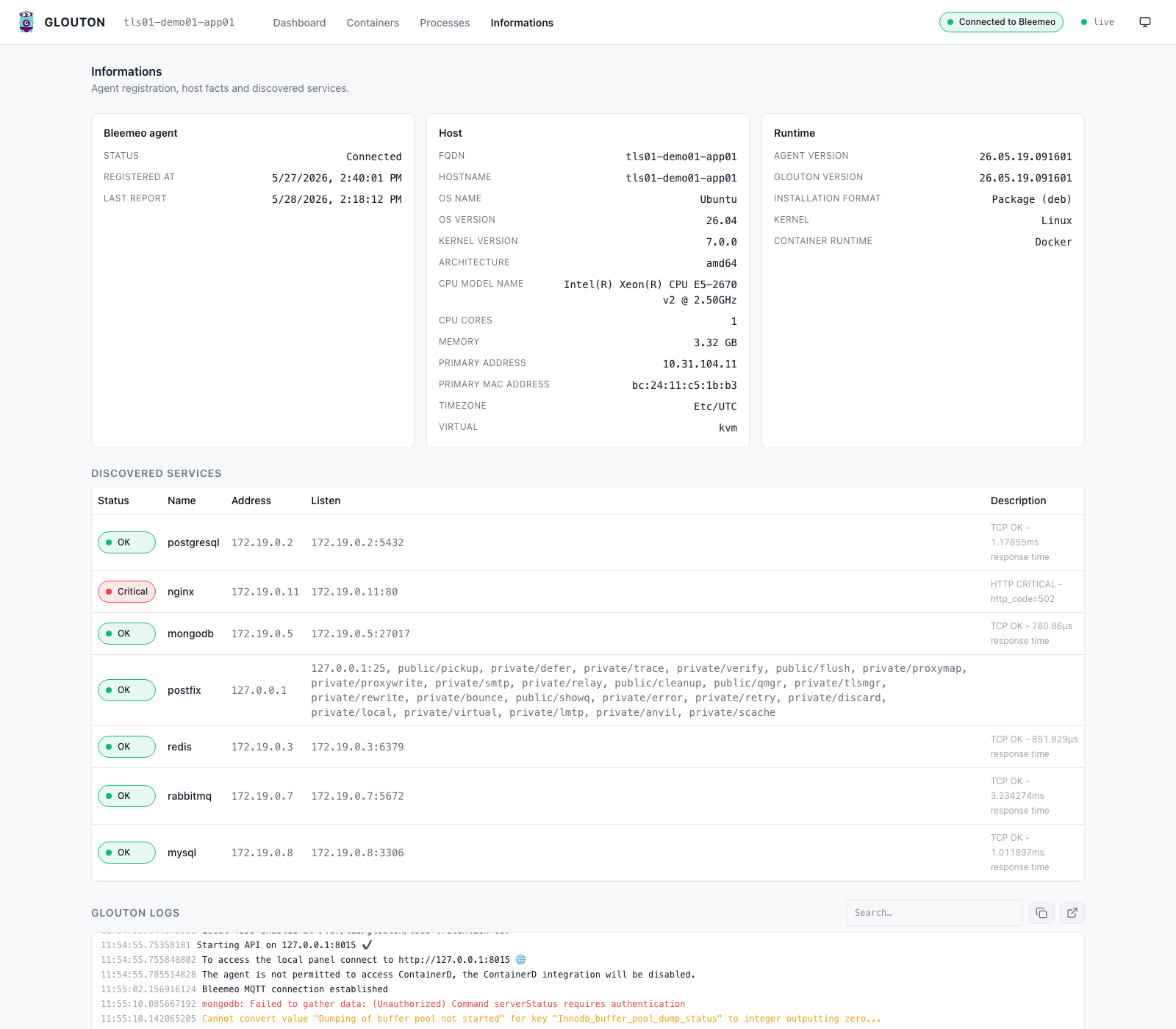Click the primary address 10.31.104.11 value

[x=700, y=364]
